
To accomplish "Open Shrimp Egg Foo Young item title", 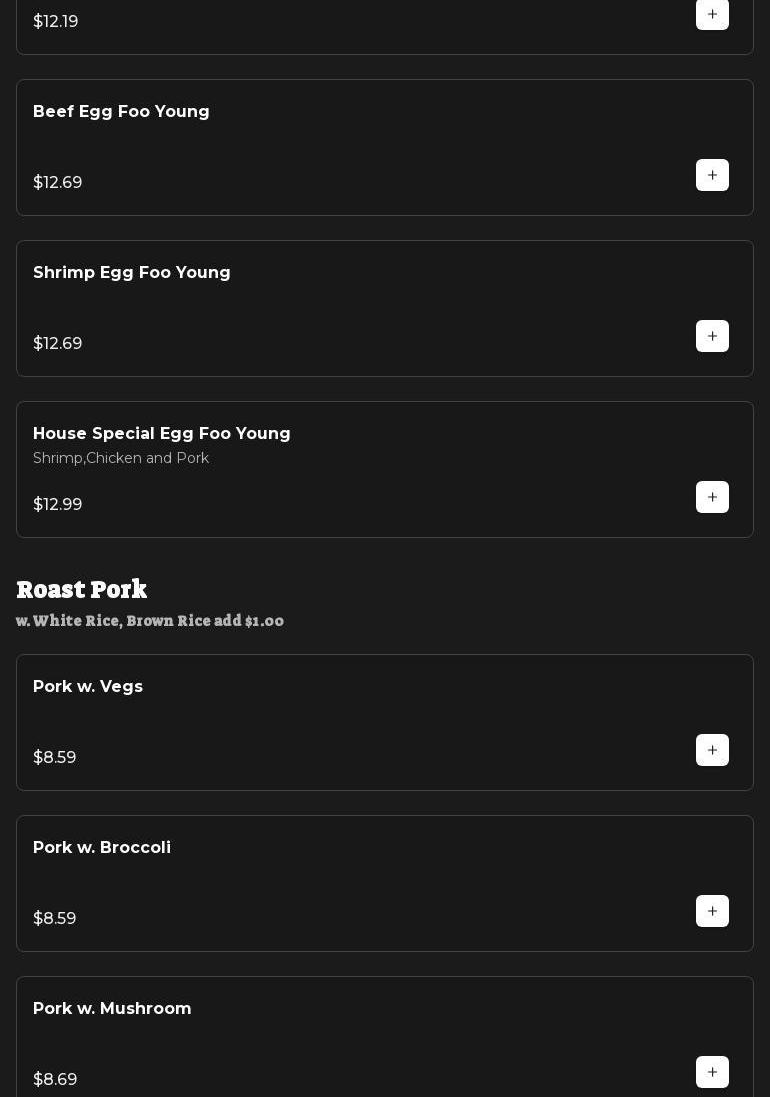I will coord(131,273).
